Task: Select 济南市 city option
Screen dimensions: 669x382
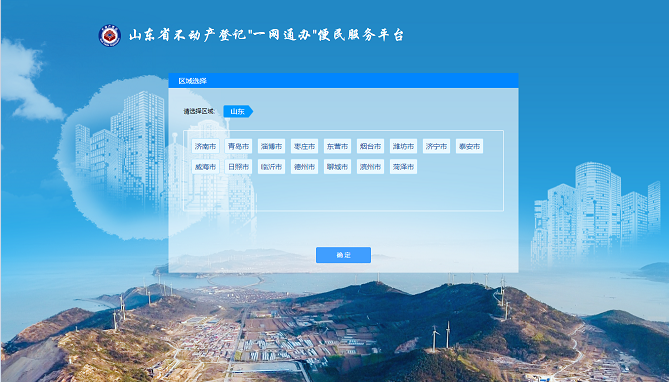Action: pos(205,146)
